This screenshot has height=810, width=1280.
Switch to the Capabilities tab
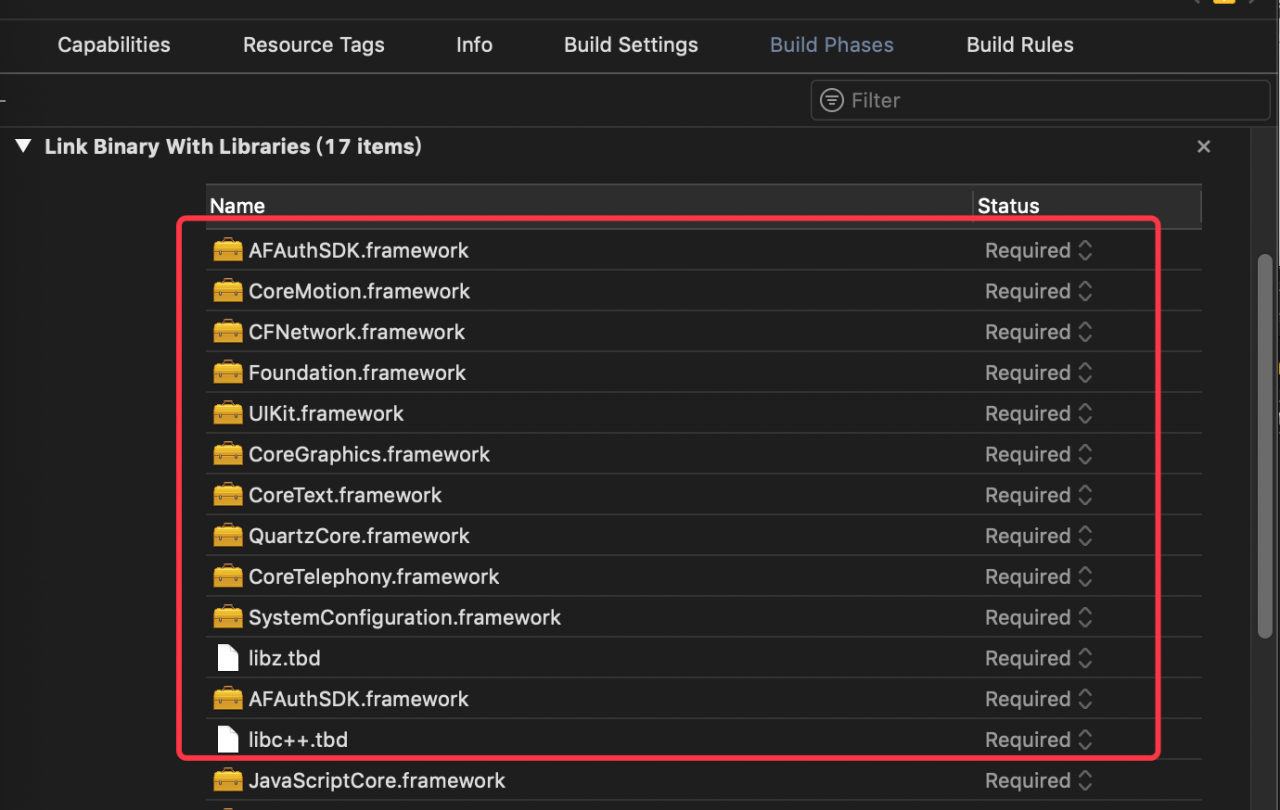pyautogui.click(x=114, y=45)
